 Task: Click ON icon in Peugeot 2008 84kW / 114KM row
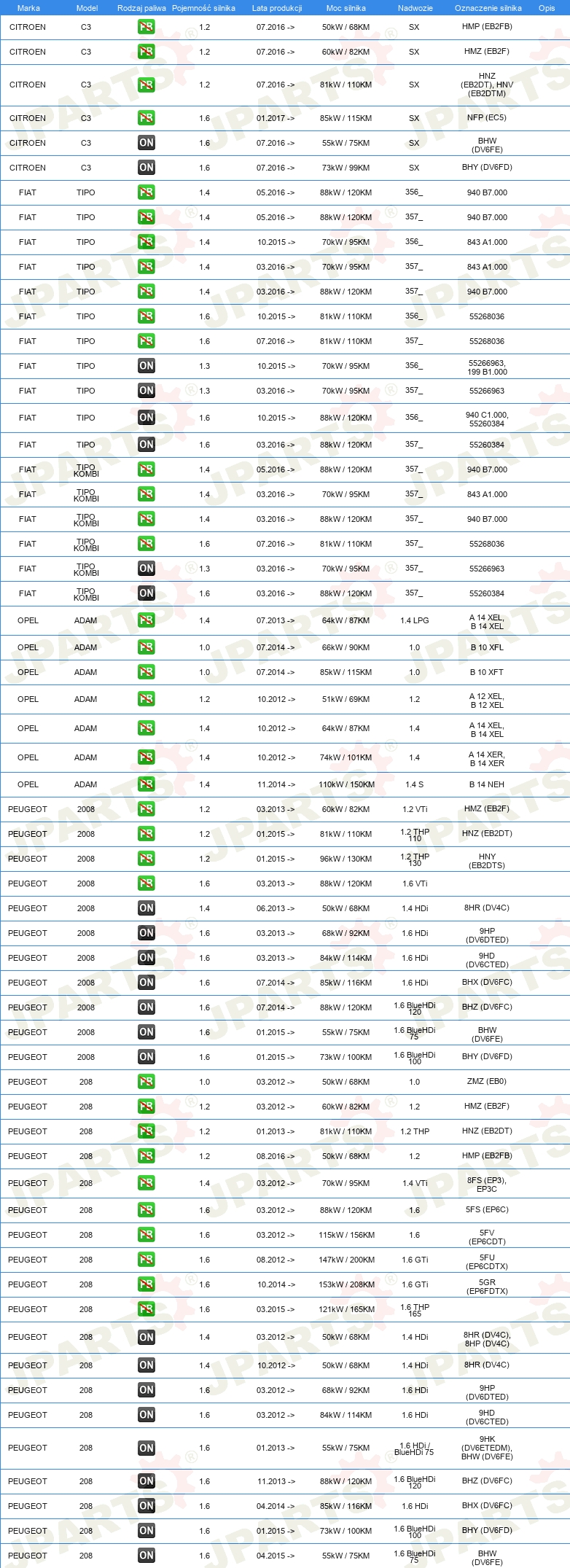(x=147, y=958)
